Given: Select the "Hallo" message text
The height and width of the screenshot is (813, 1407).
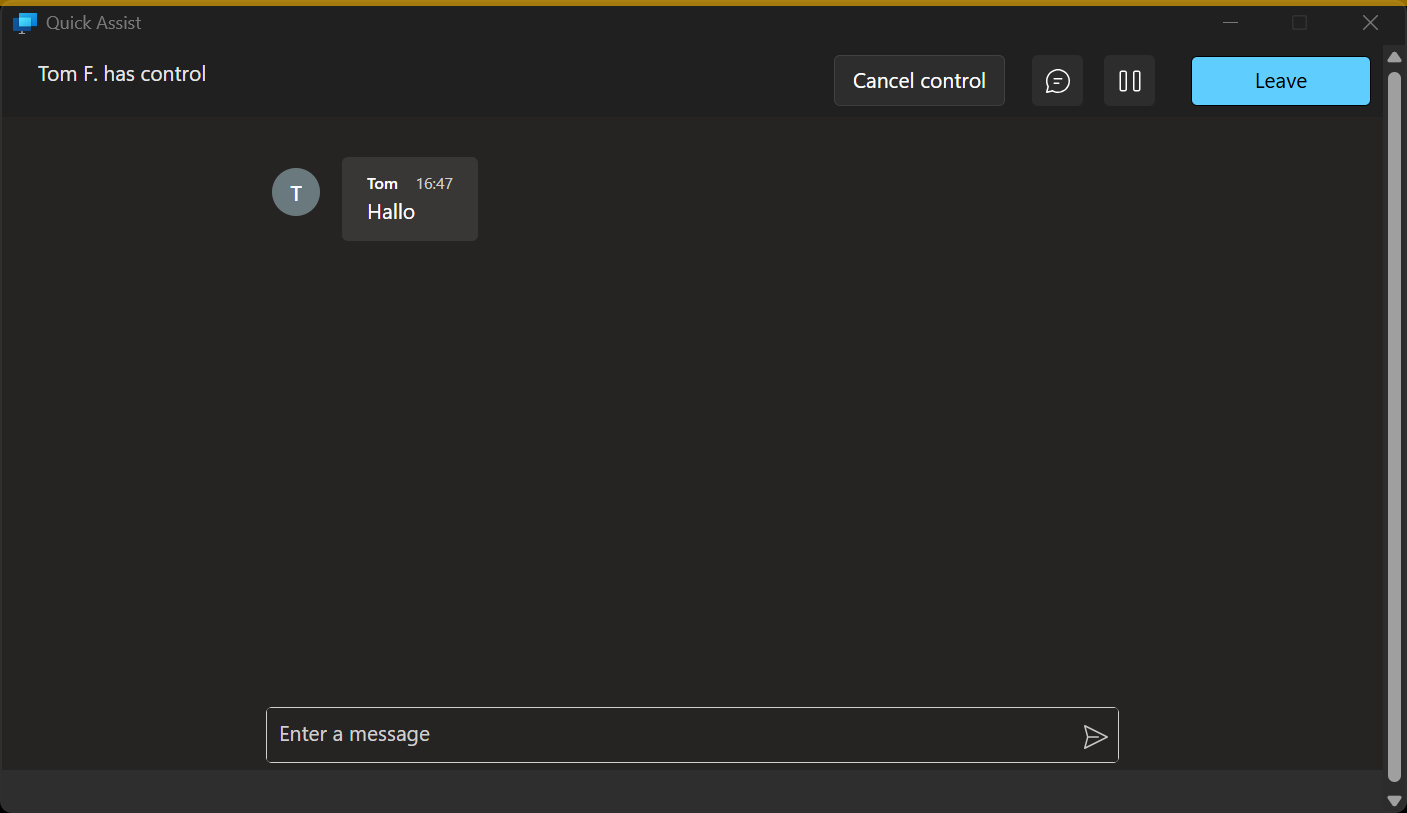Looking at the screenshot, I should (391, 212).
